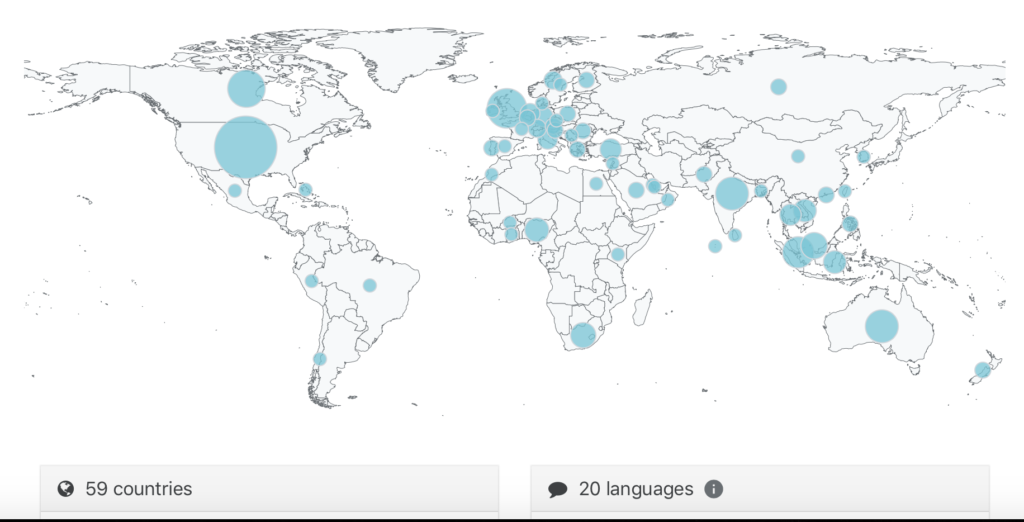Select the bubble over the Philippines
Image resolution: width=1024 pixels, height=522 pixels.
(850, 225)
